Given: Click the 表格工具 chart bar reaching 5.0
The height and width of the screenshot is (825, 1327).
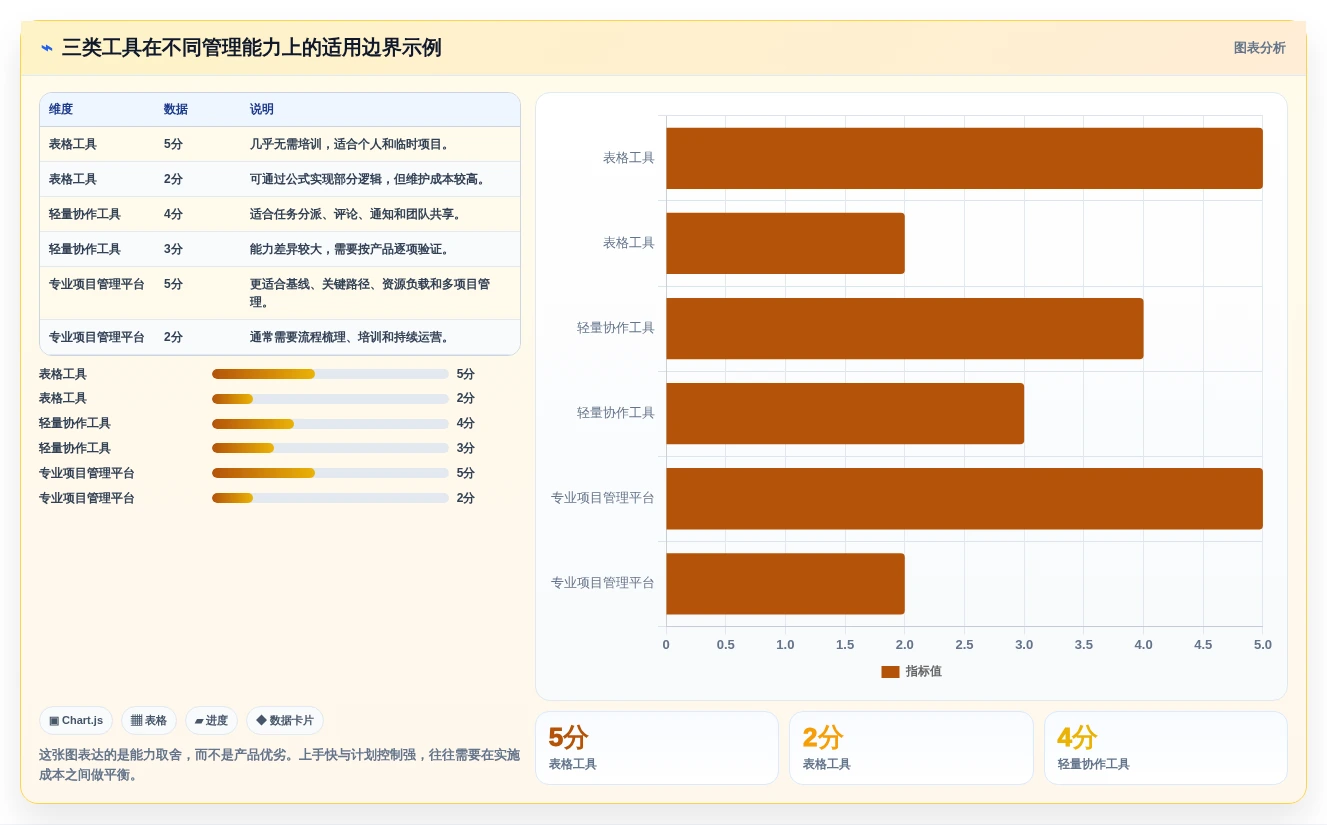Looking at the screenshot, I should [964, 158].
